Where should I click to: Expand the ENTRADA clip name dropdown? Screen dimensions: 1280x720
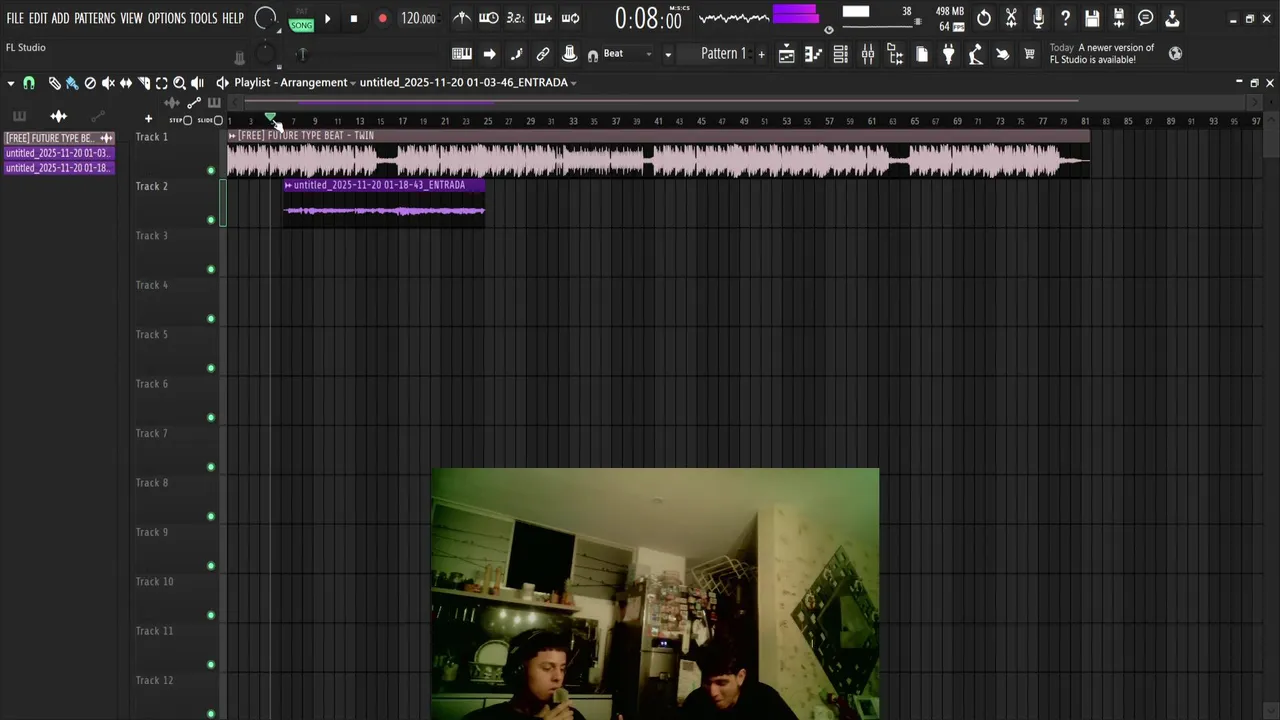point(573,83)
